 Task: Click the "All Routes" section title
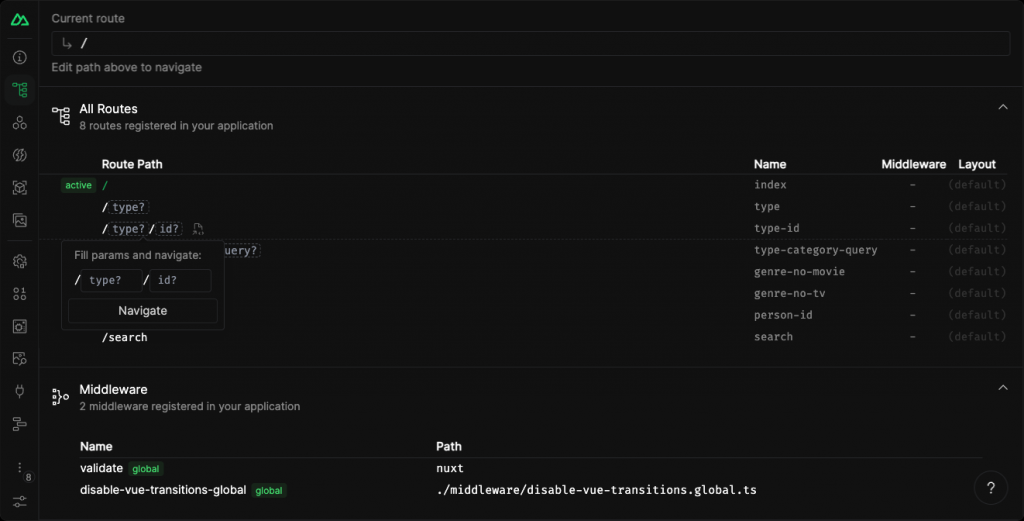tap(108, 109)
